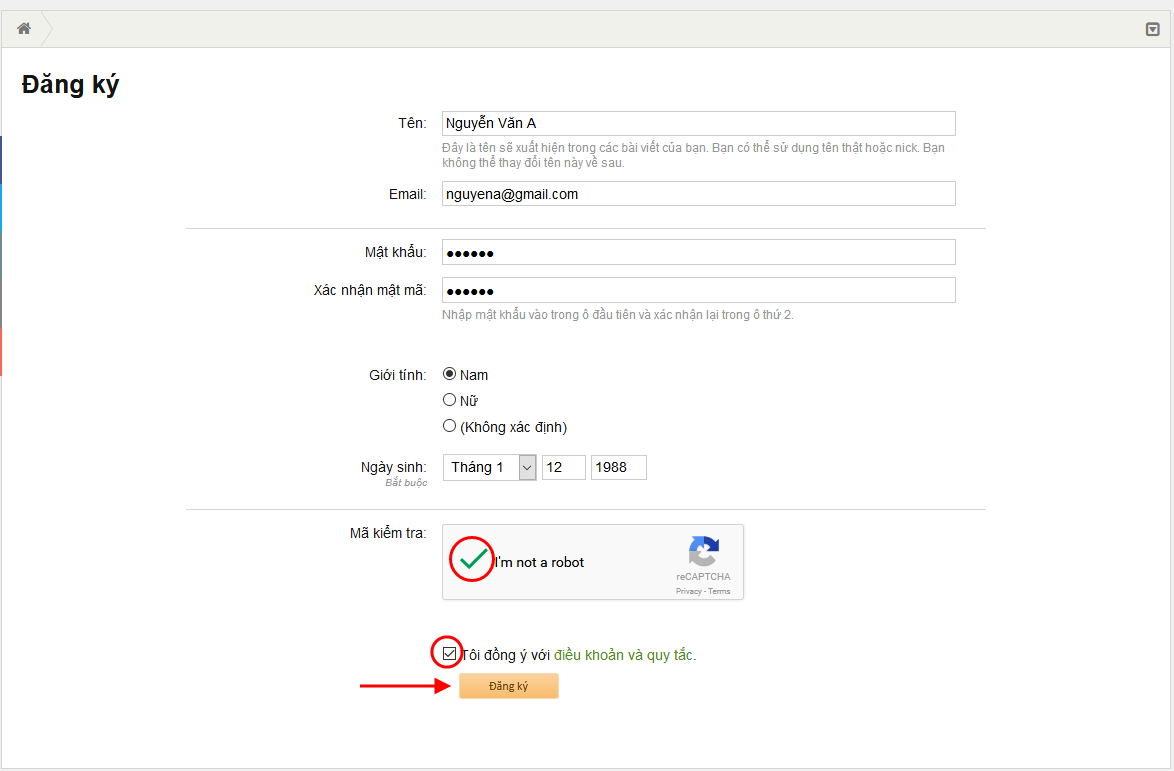Open the top-right dropdown arrow icon
This screenshot has height=771, width=1174.
click(1152, 29)
